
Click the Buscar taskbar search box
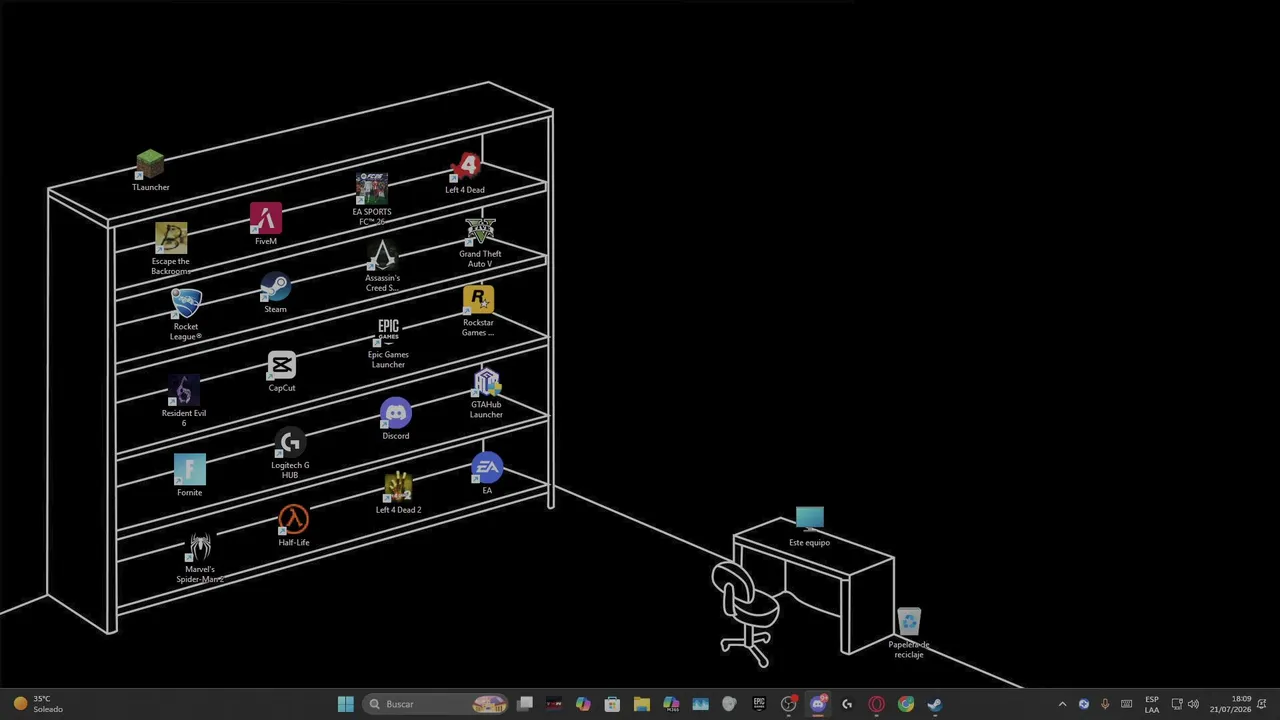(437, 704)
